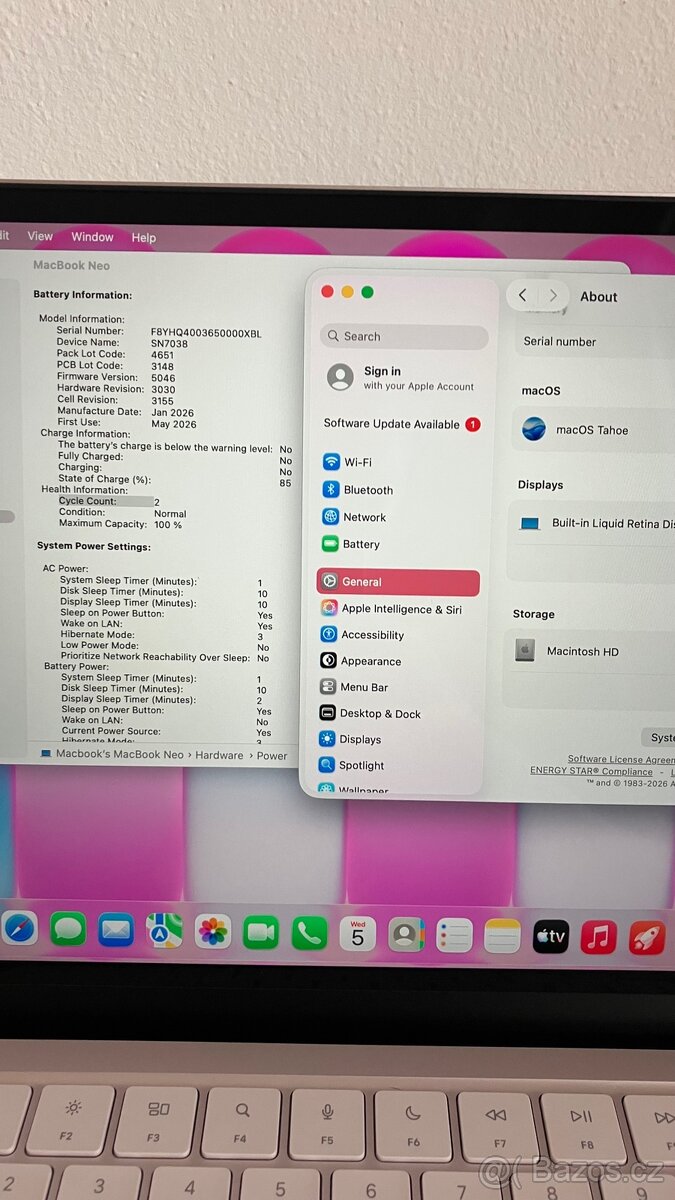Viewport: 675px width, 1200px height.
Task: Open macOS Tahoe row in About
Action: (594, 430)
